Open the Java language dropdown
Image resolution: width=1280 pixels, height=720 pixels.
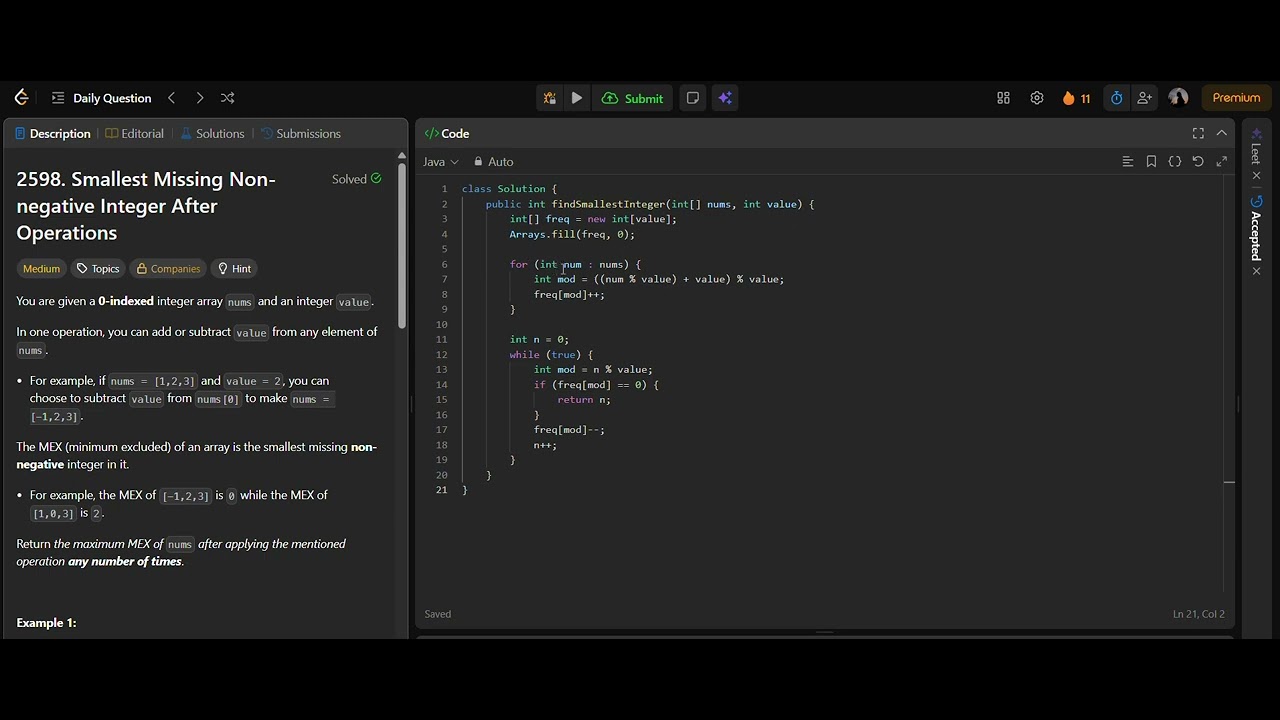point(441,162)
